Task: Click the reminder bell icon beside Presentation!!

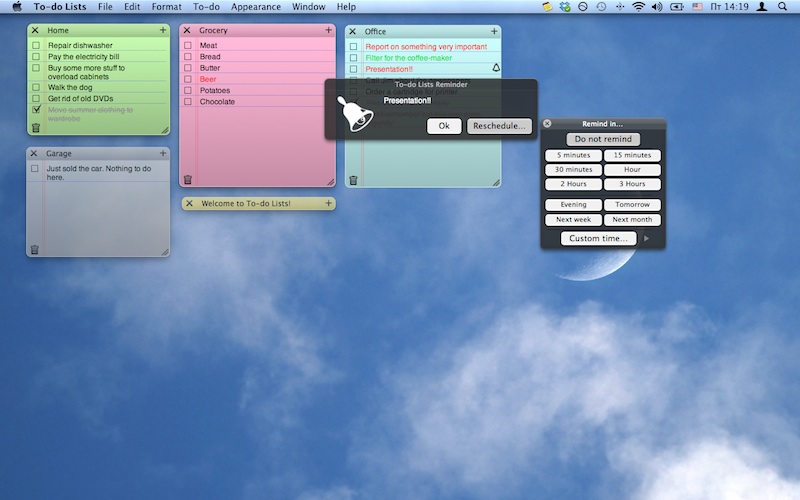Action: (496, 69)
